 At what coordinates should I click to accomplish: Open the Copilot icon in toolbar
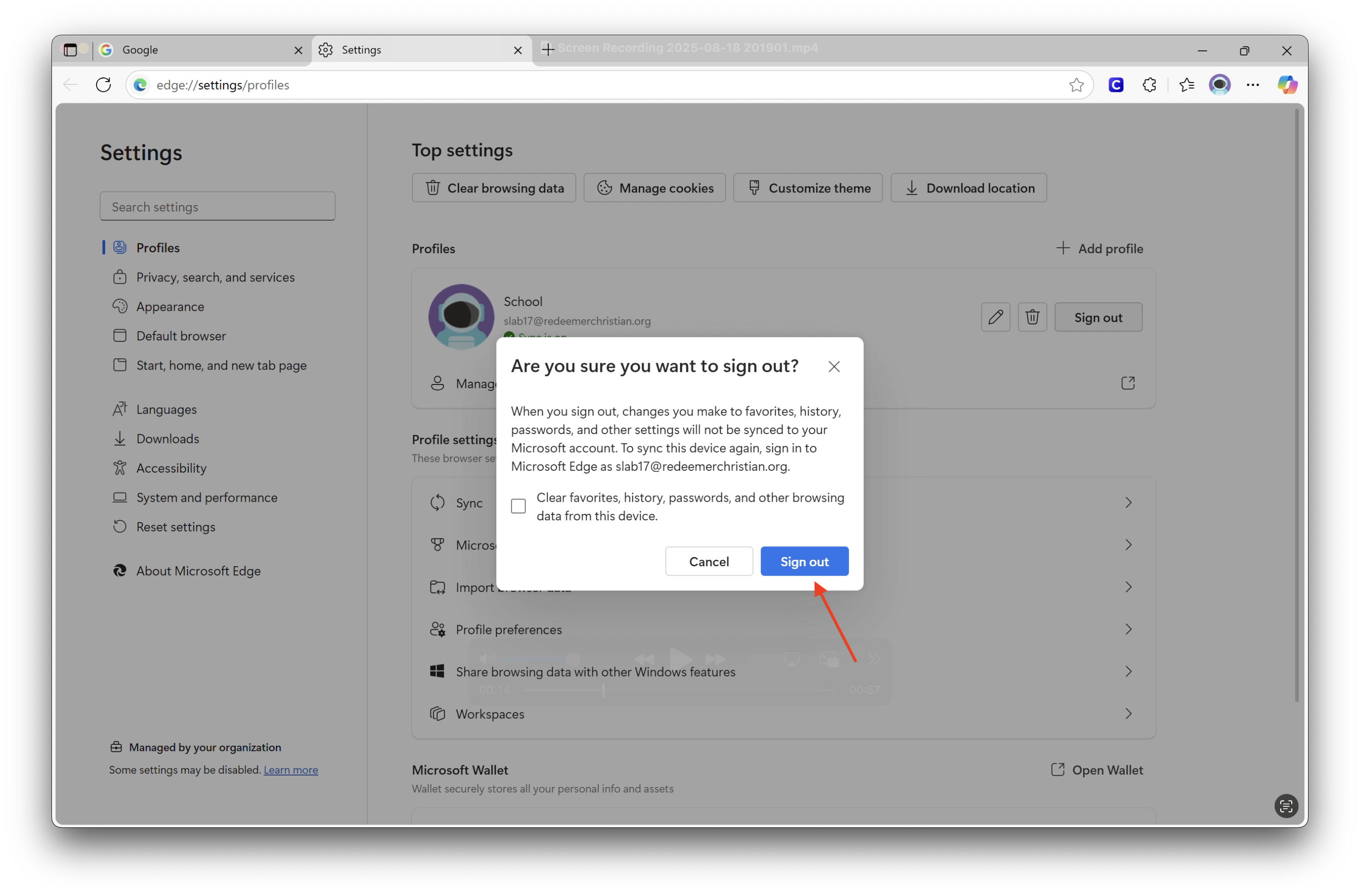point(1287,84)
